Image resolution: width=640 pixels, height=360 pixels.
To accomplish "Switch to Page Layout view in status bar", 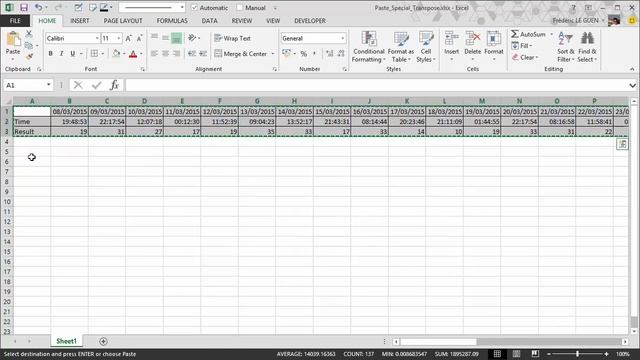I will coord(516,354).
